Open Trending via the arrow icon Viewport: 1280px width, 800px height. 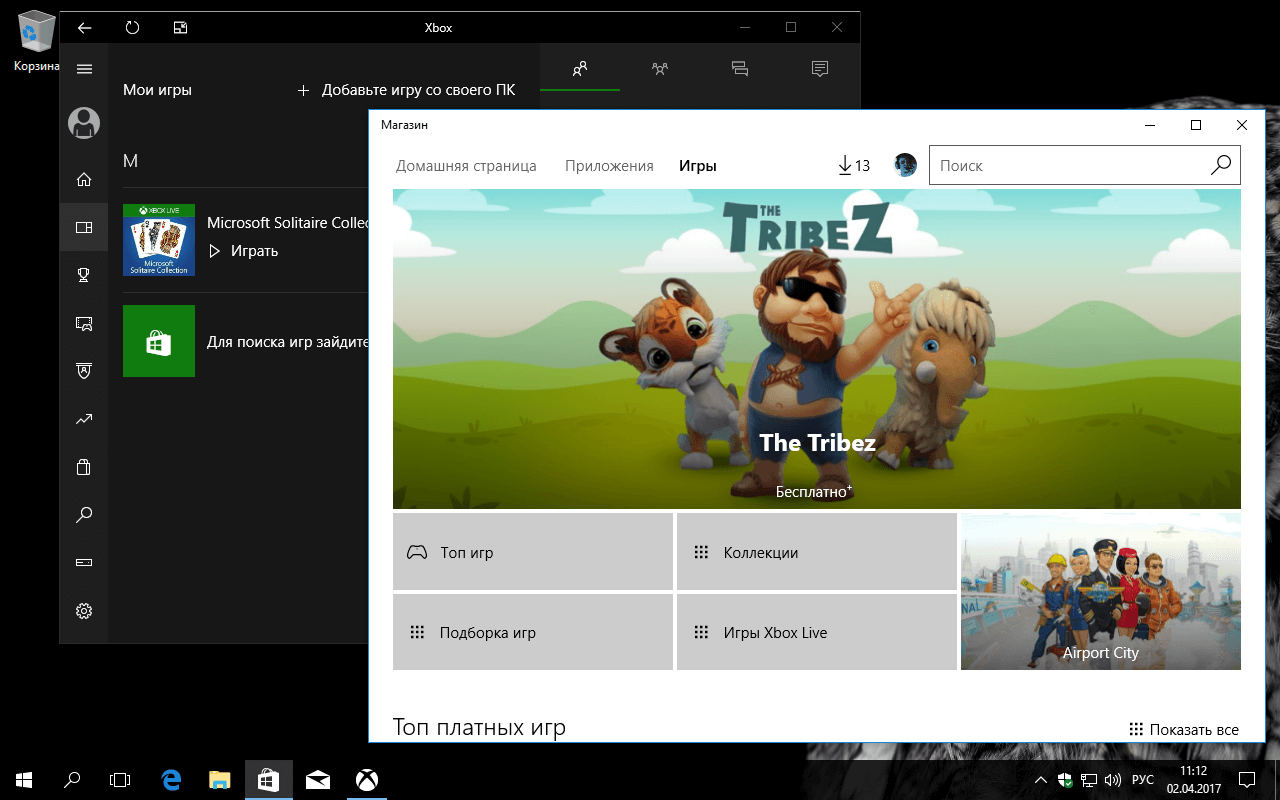[x=84, y=418]
